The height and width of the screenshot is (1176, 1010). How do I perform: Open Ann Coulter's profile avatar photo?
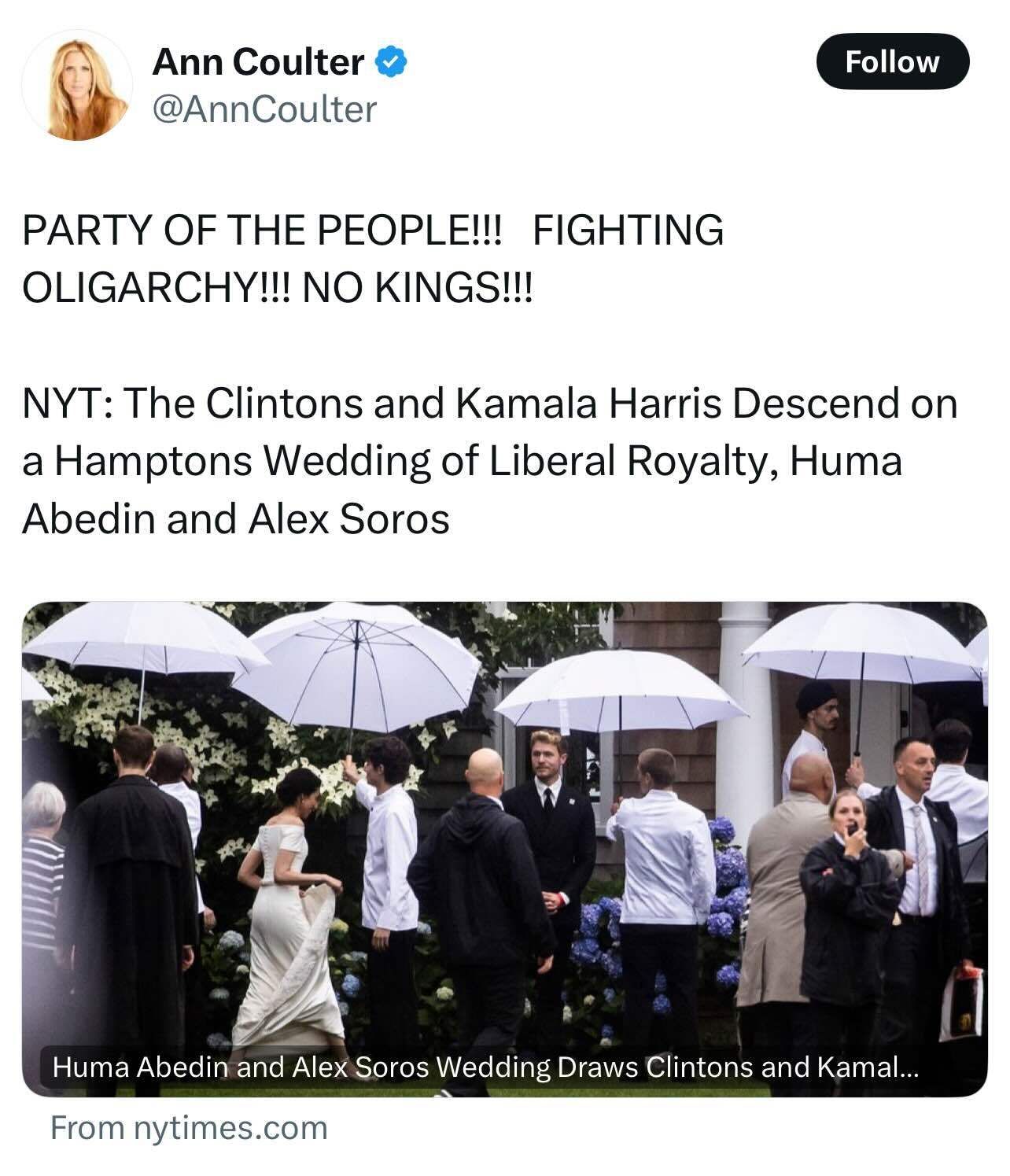click(77, 85)
